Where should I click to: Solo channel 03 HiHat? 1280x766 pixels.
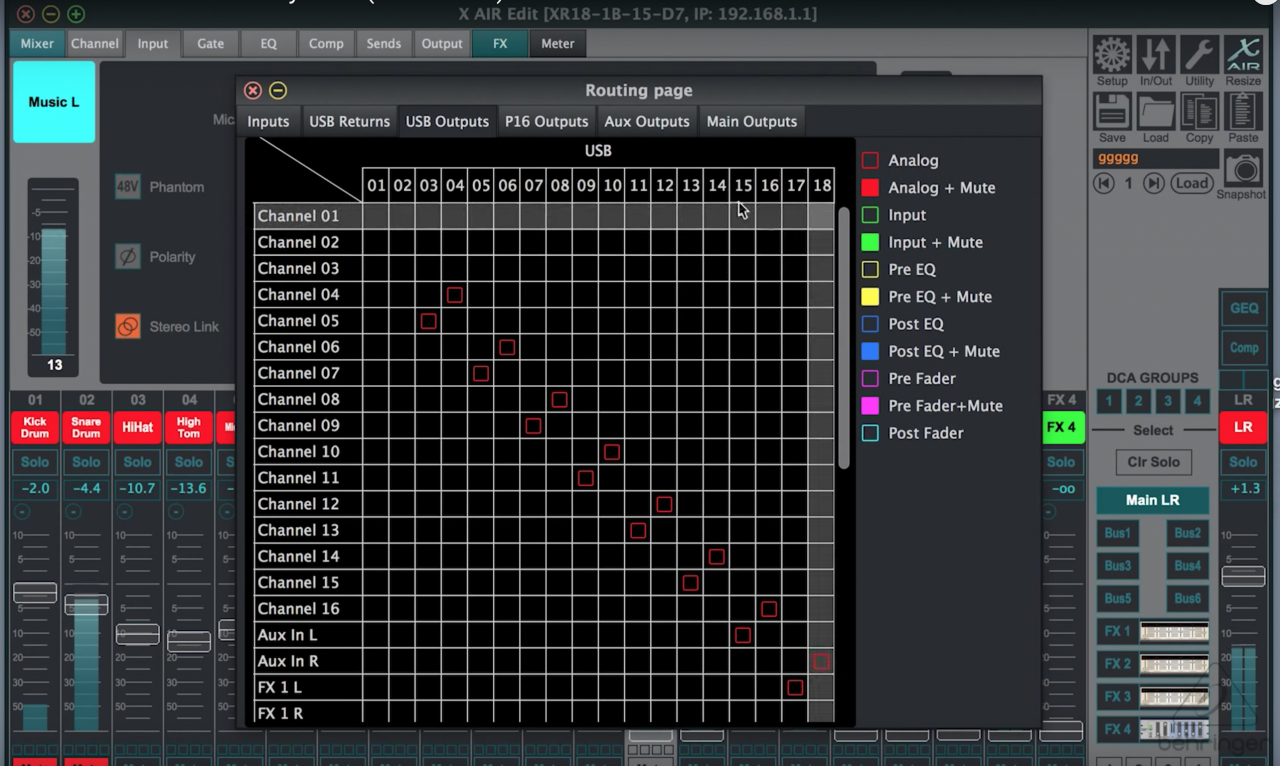click(137, 462)
